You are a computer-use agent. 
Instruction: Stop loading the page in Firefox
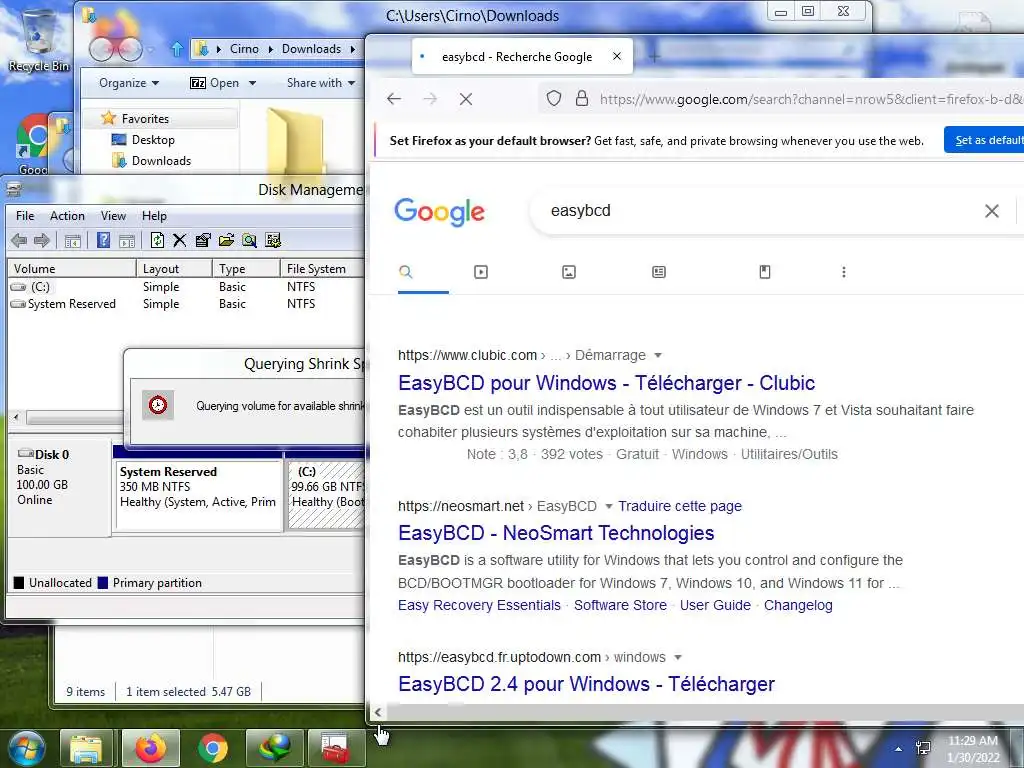coord(466,99)
